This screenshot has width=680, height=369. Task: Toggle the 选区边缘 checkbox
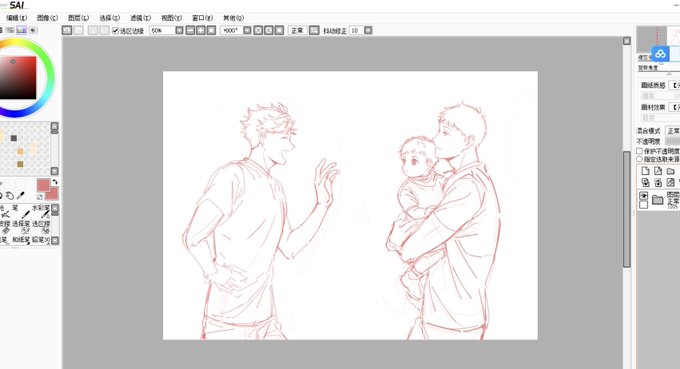pyautogui.click(x=115, y=30)
